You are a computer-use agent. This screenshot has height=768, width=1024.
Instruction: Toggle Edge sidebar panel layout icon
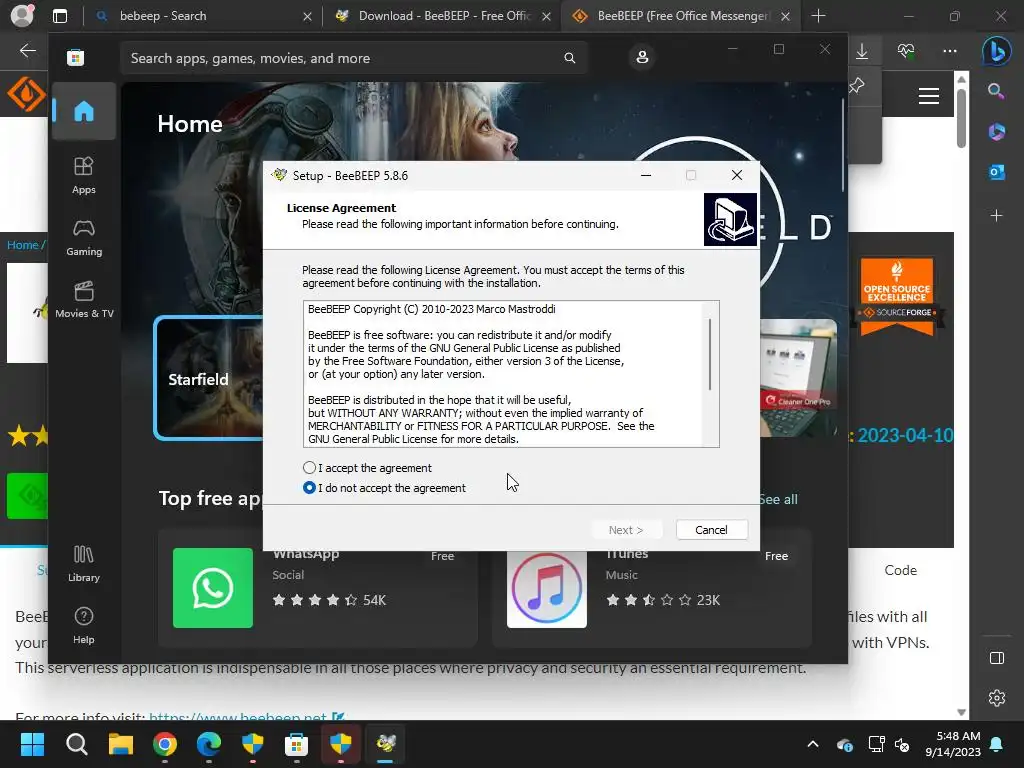coord(997,658)
